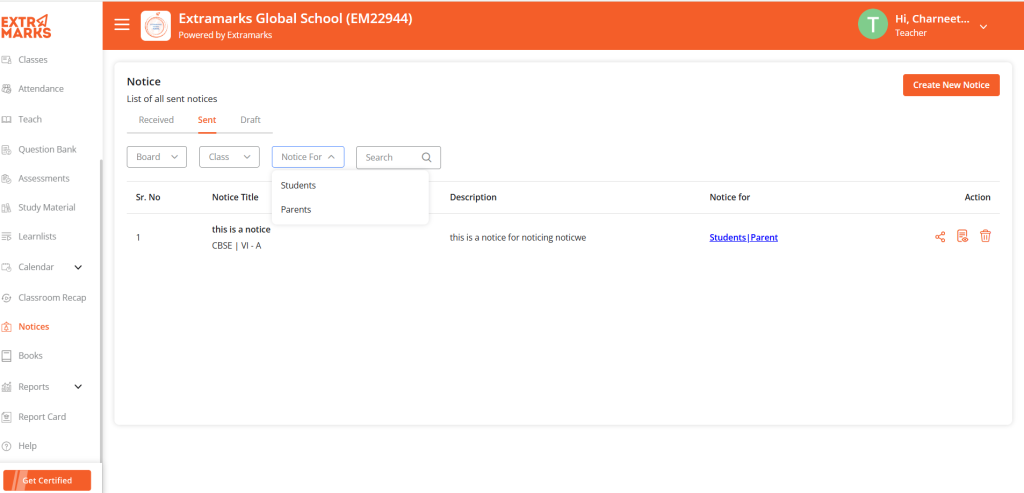Open the Teach menu item

point(30,119)
